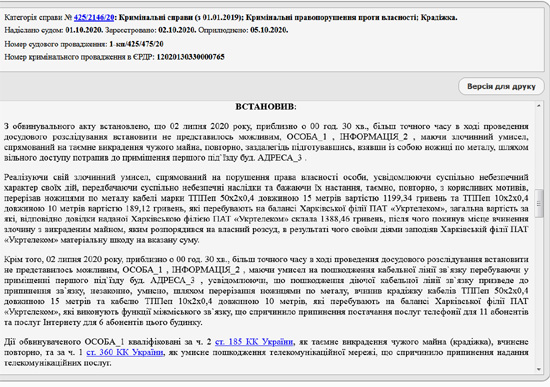The width and height of the screenshot is (550, 387).
Task: Click the Версія для друку button
Action: pos(501,86)
